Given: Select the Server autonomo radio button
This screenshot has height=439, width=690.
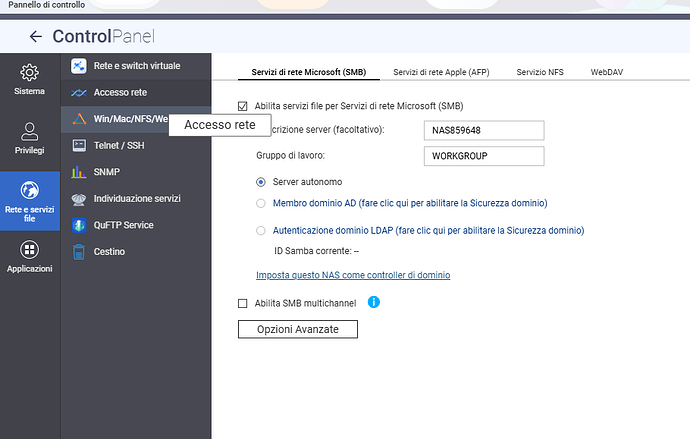Looking at the screenshot, I should tap(262, 182).
